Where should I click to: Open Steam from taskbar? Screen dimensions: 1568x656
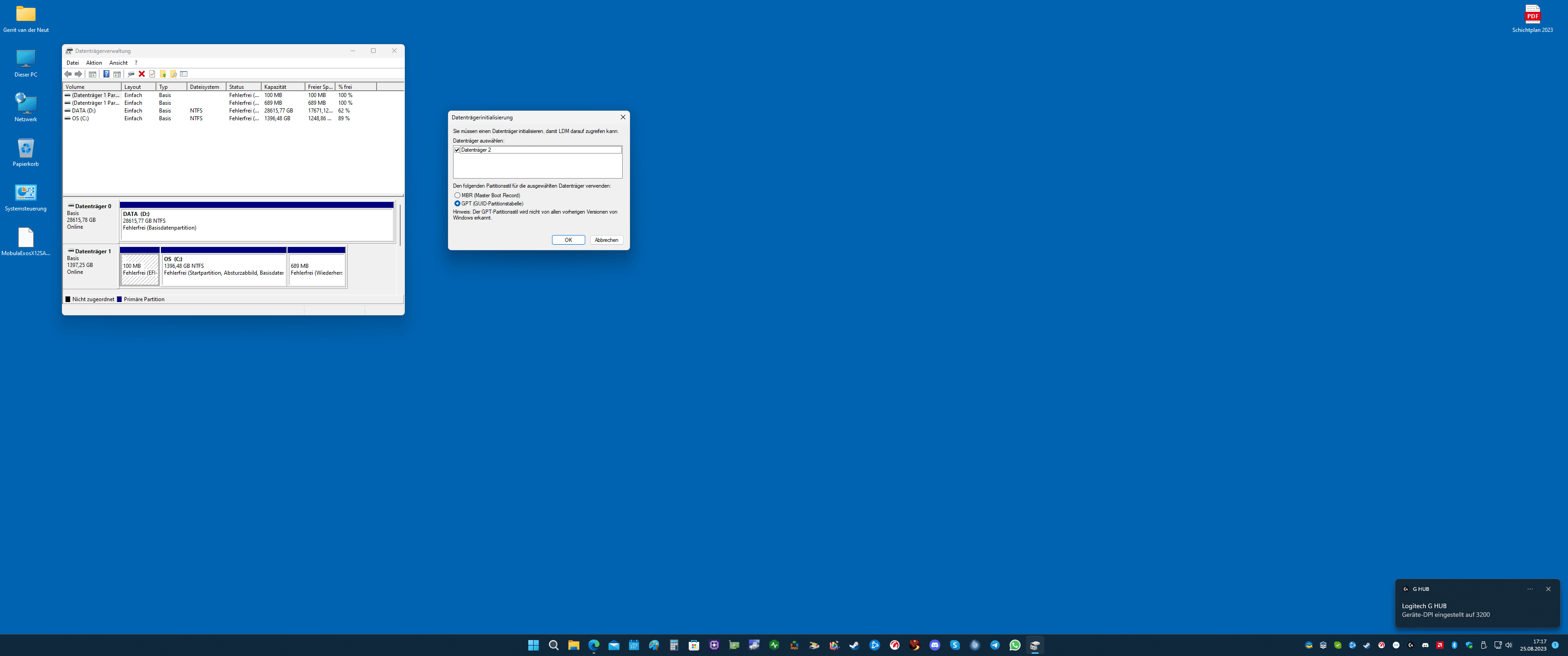854,645
